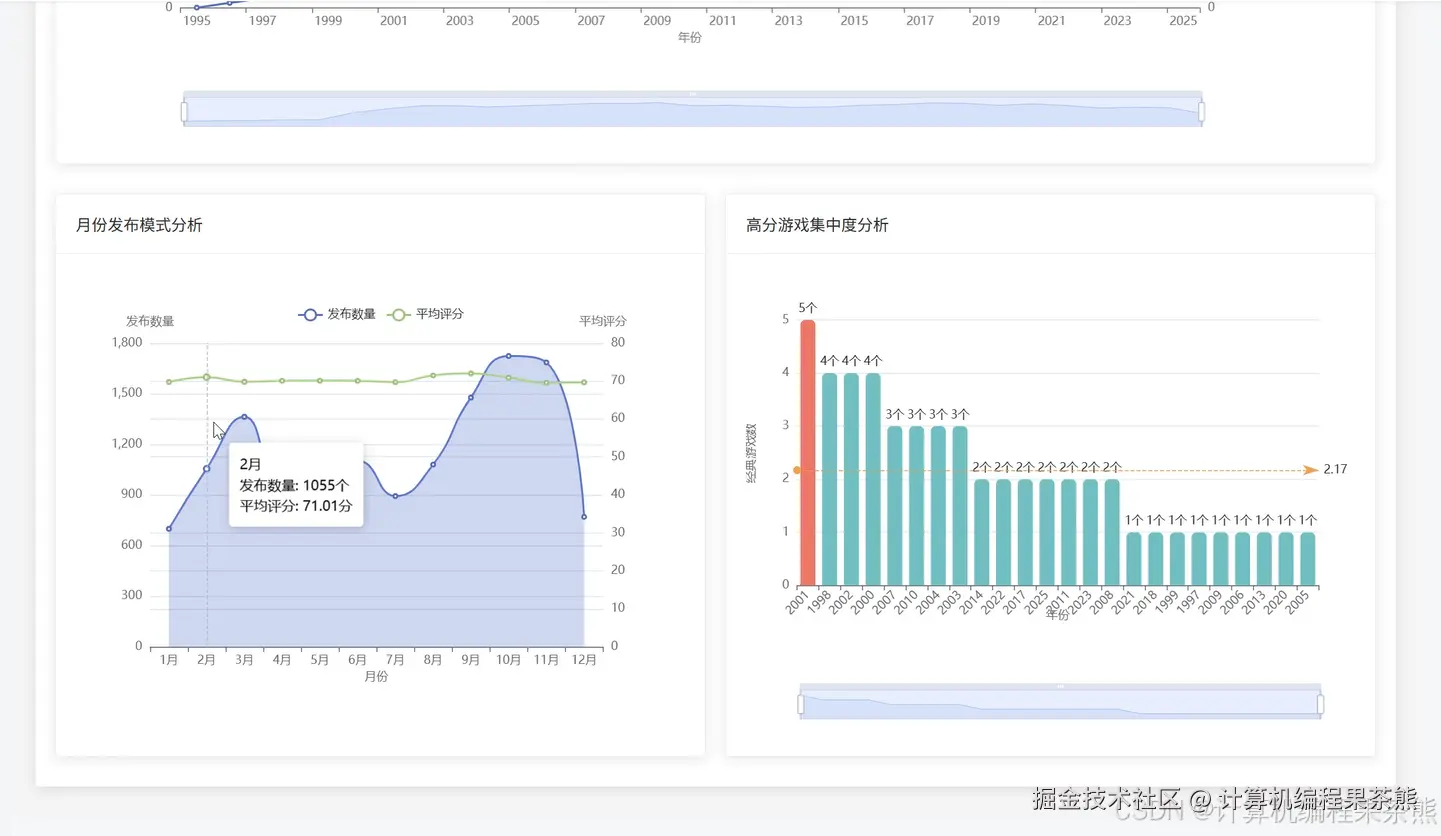Click the 8月 axis label
The height and width of the screenshot is (836, 1441).
tap(433, 660)
